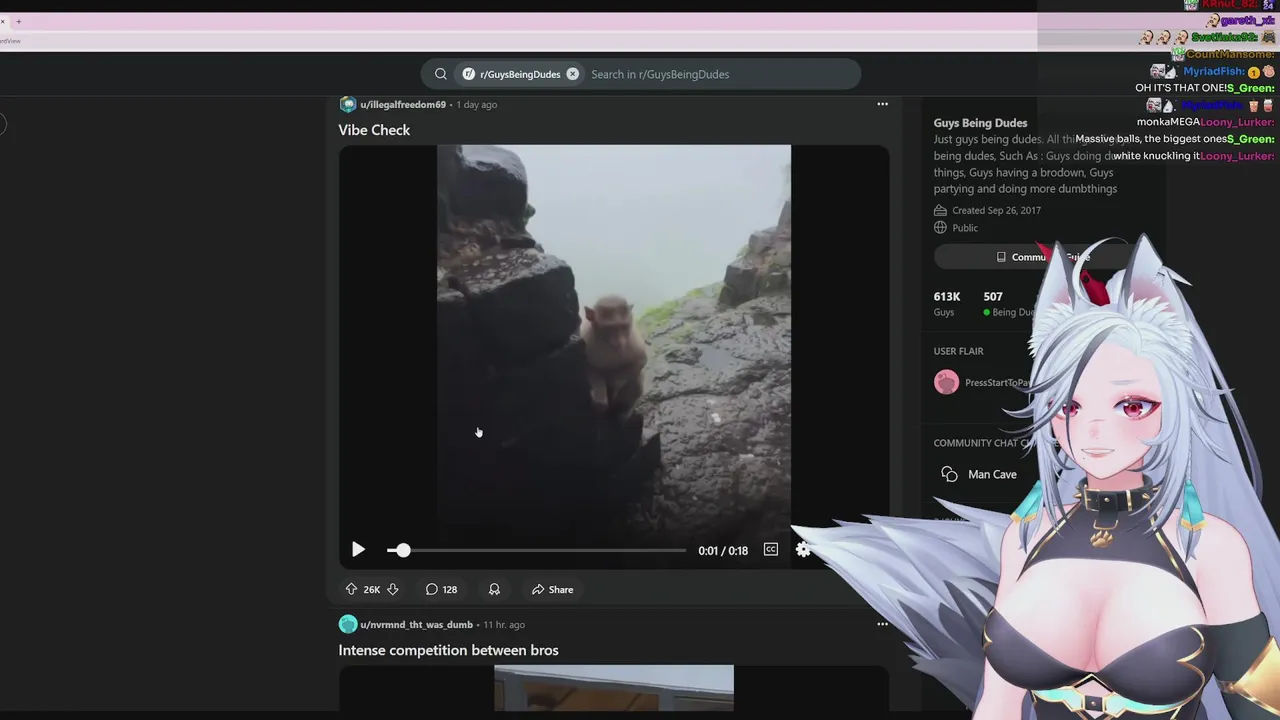Click the Created Sep 26, 2017 text
Image resolution: width=1280 pixels, height=720 pixels.
[996, 210]
